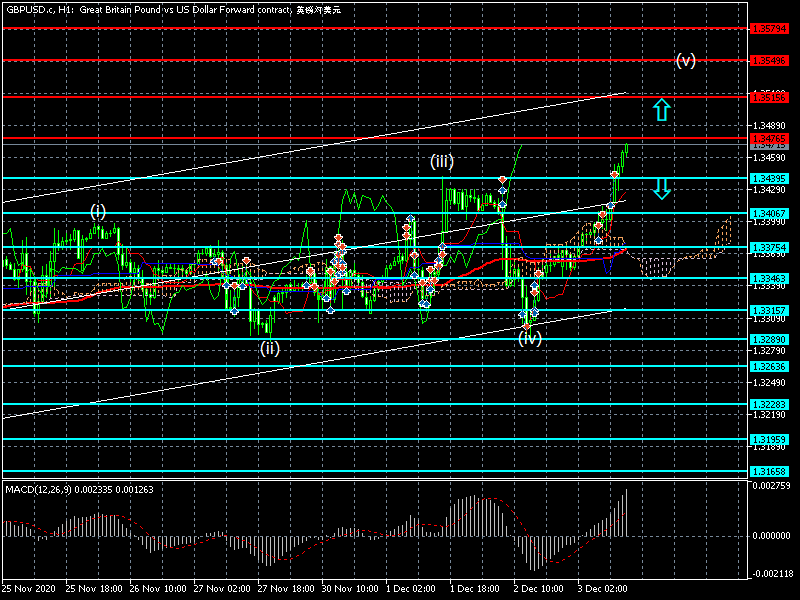Click the (v) wave label

pyautogui.click(x=686, y=61)
